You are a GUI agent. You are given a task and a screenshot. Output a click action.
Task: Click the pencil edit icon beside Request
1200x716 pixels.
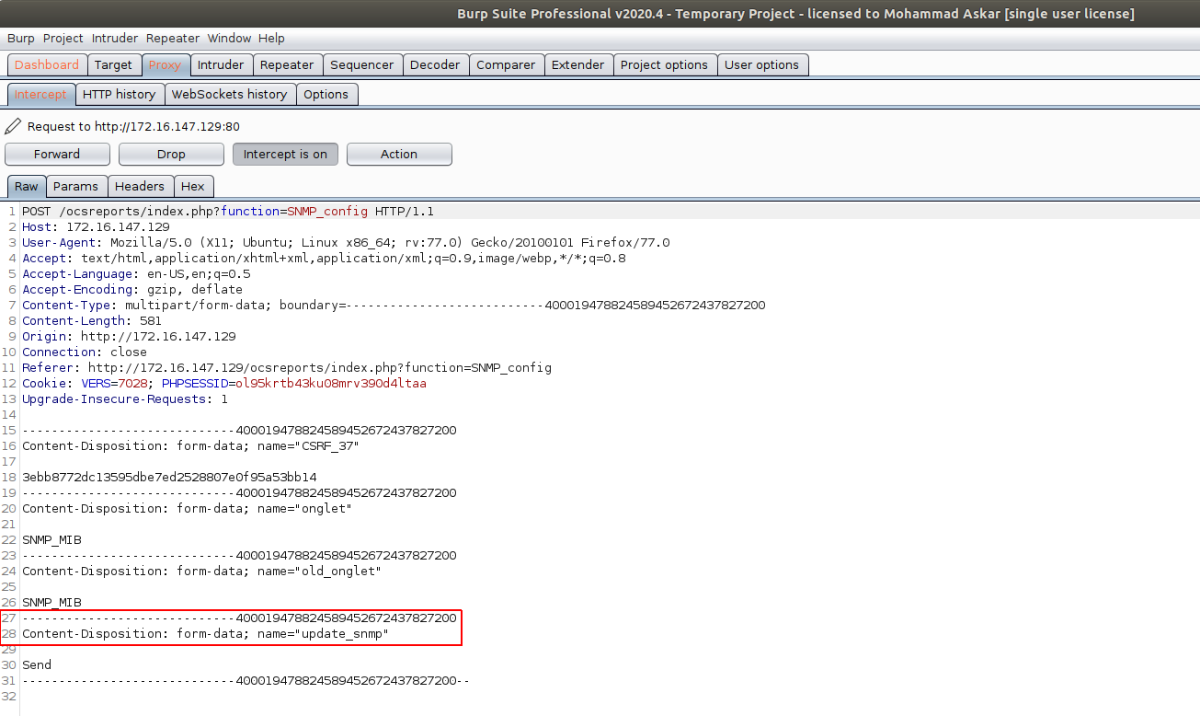(13, 126)
